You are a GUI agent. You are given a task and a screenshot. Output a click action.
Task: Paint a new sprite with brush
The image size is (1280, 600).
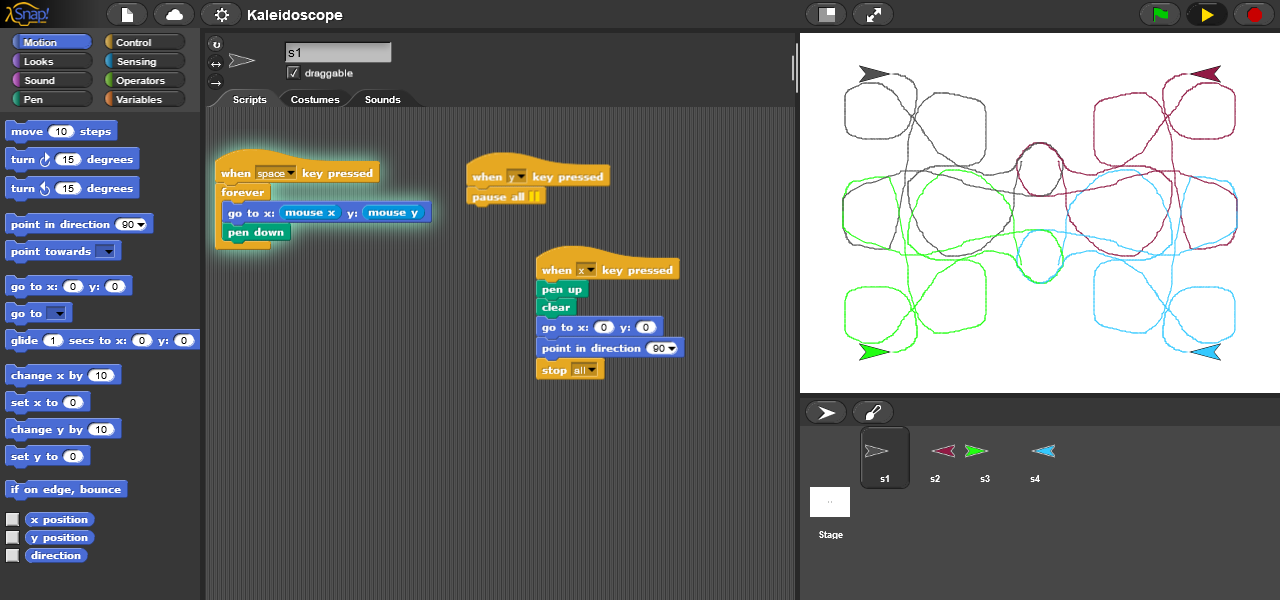[x=873, y=412]
